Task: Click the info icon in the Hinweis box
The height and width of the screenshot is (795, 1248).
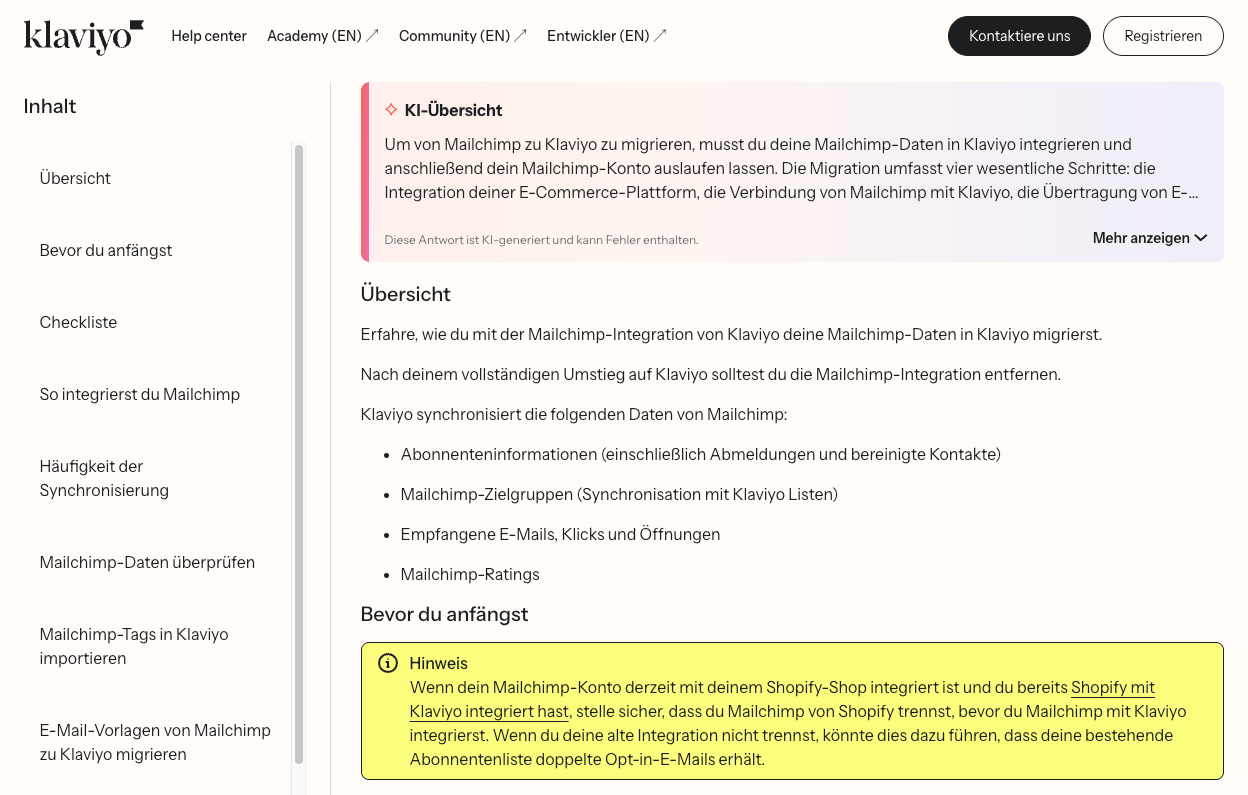Action: pos(387,662)
